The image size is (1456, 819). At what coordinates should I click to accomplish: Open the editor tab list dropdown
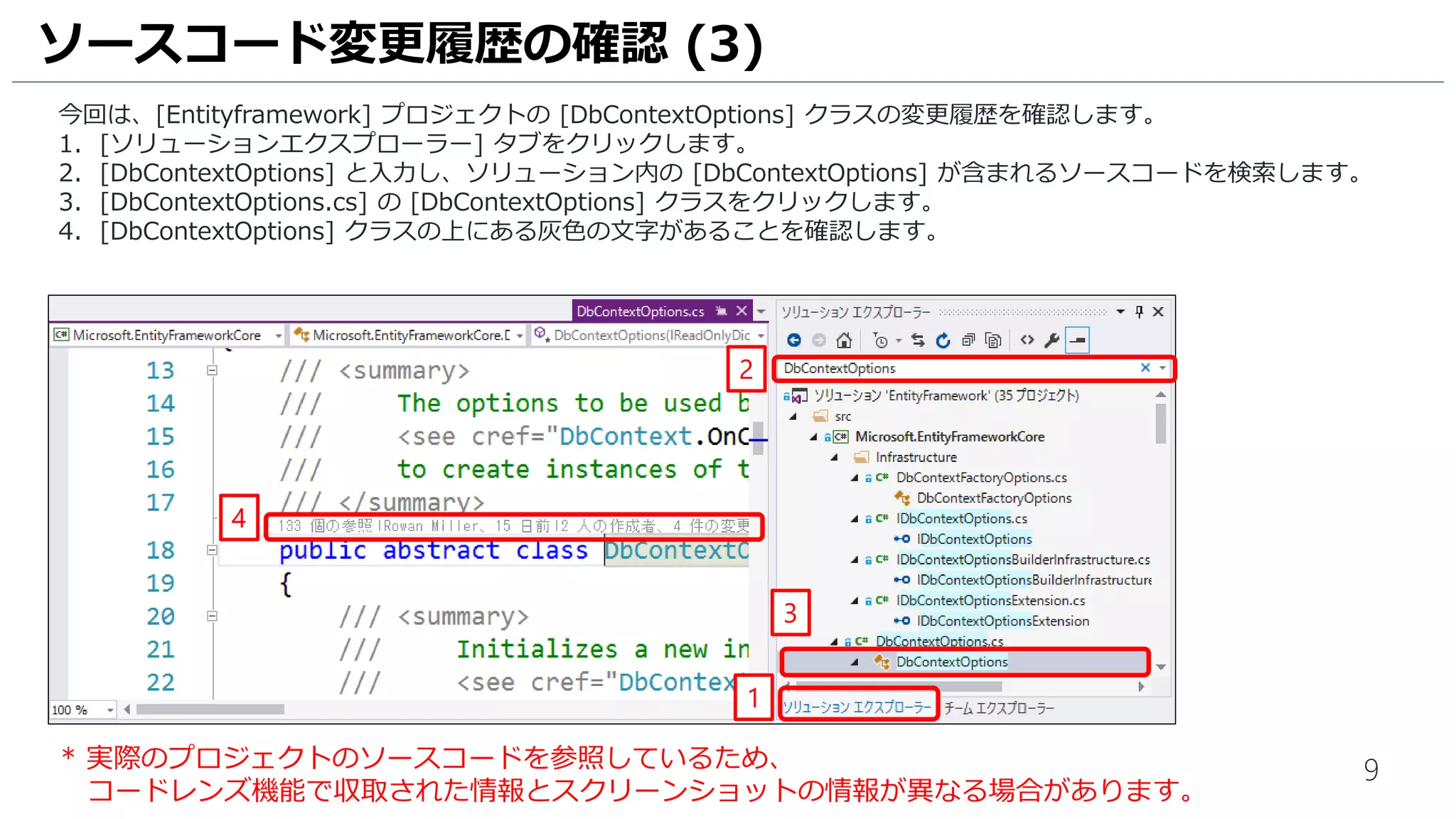761,311
